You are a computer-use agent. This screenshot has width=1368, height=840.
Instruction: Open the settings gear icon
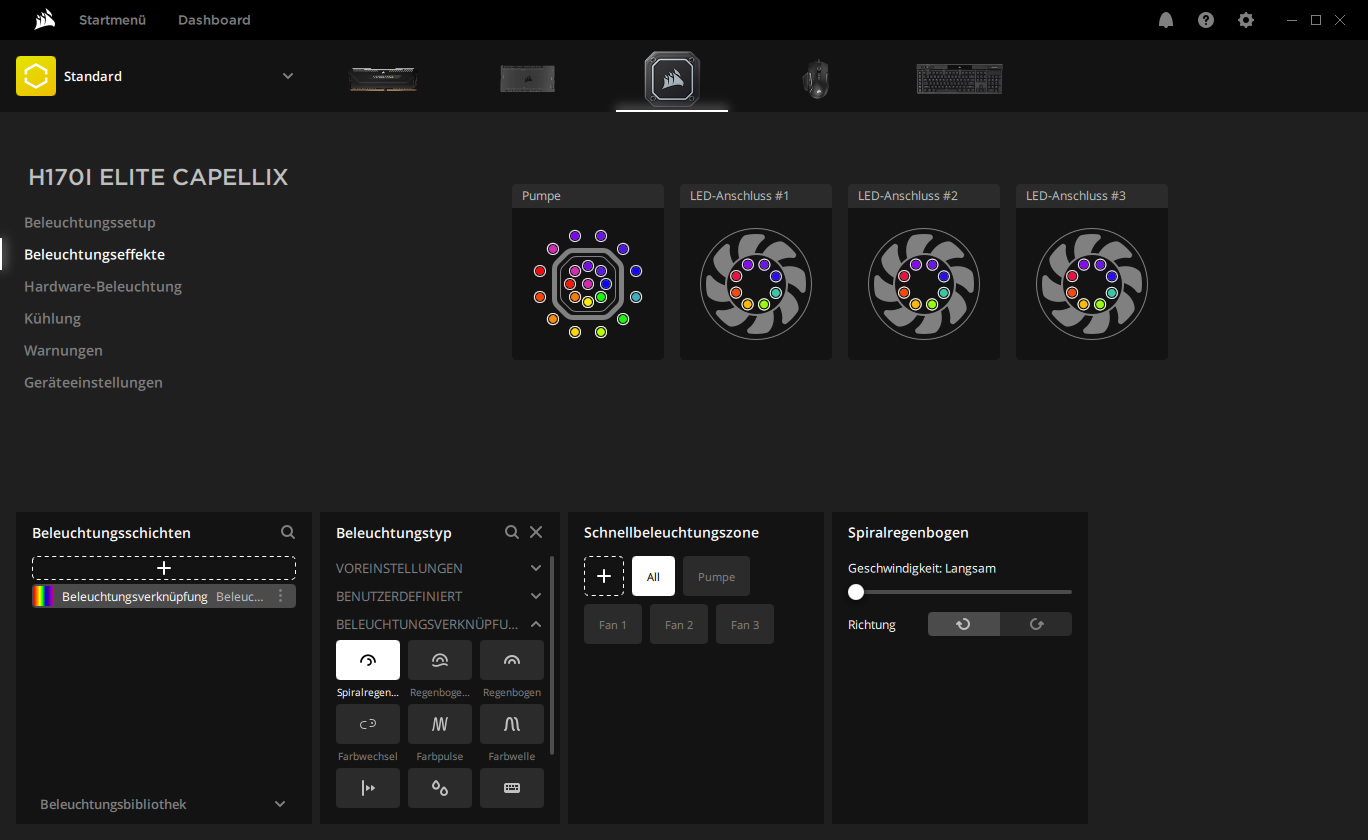tap(1246, 20)
